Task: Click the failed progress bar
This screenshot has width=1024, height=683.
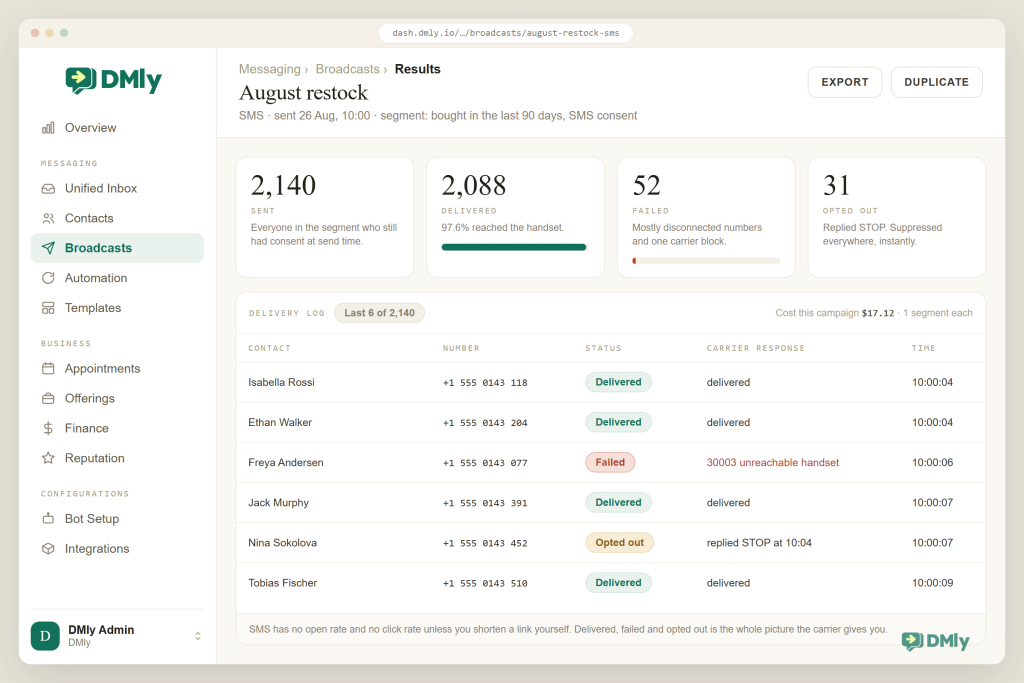Action: click(x=706, y=261)
